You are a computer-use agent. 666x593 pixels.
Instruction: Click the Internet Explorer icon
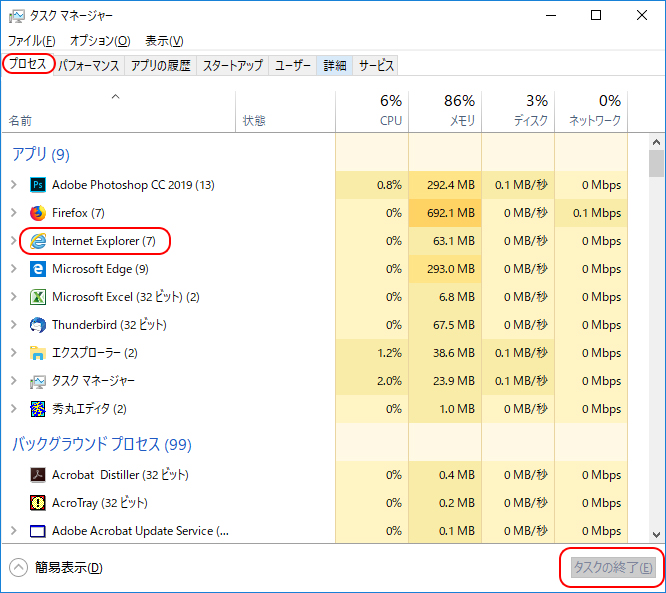(x=38, y=241)
